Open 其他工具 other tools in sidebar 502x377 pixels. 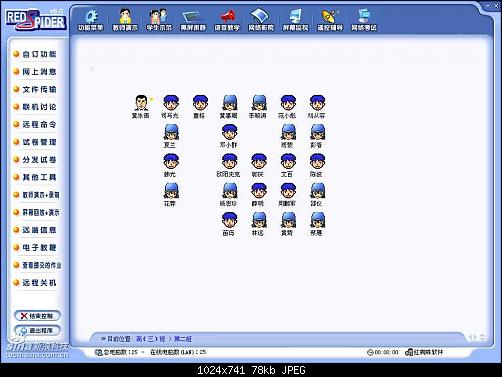click(x=35, y=177)
